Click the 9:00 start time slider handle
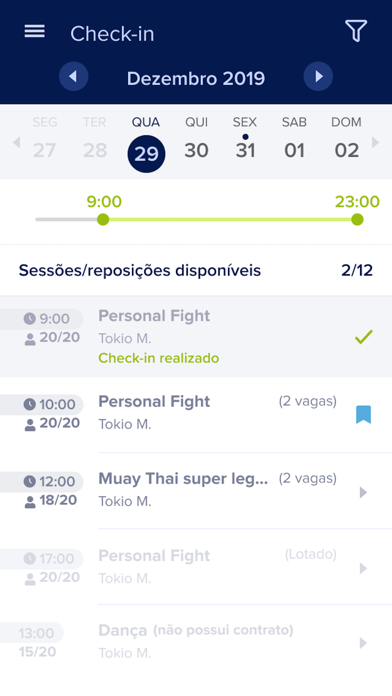392x696 pixels. point(103,219)
